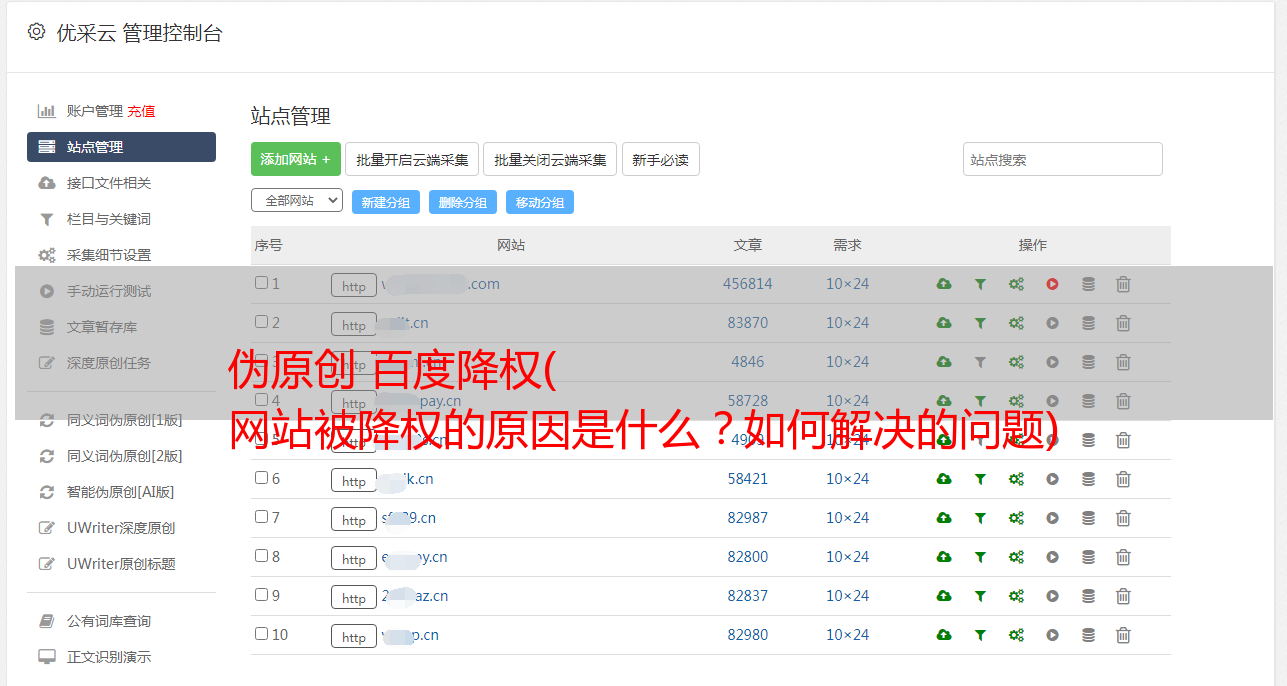This screenshot has height=686, width=1287.
Task: Tick checkbox for site row 7
Action: [261, 517]
